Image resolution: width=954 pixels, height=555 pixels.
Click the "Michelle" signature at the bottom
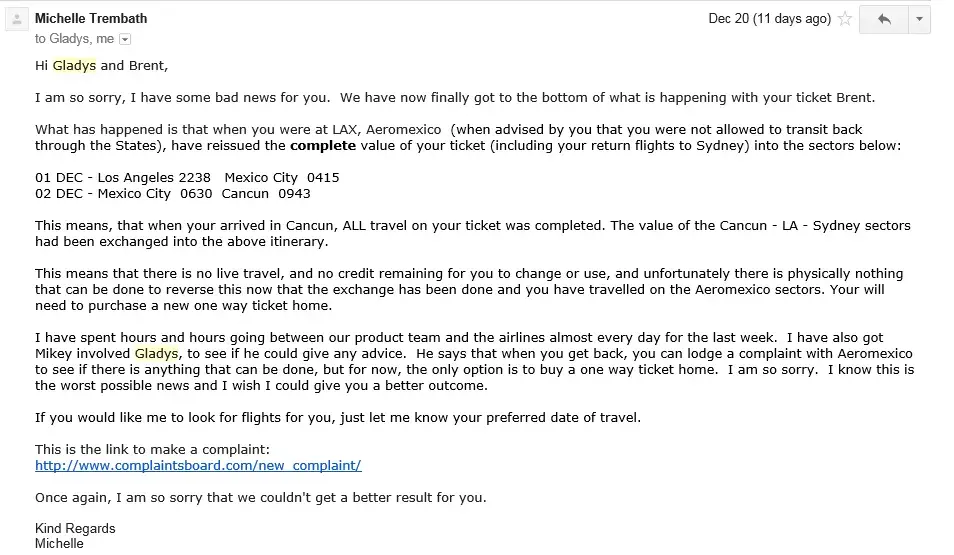coord(60,543)
